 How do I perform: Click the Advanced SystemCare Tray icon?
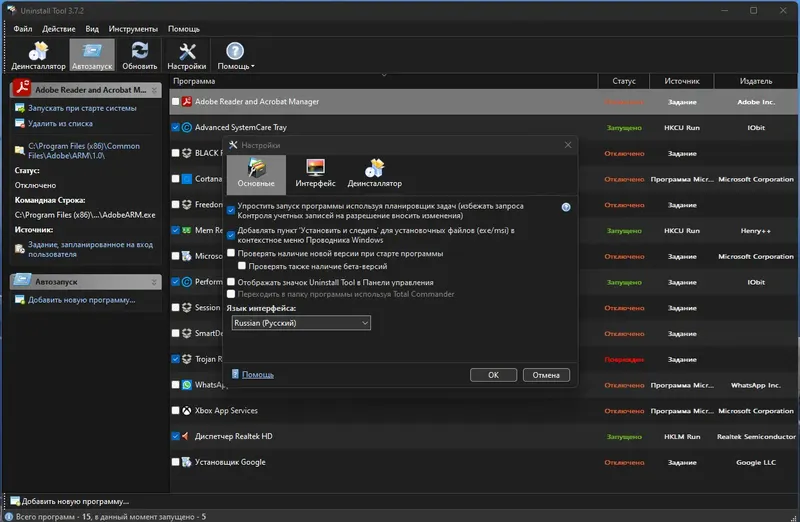187,127
